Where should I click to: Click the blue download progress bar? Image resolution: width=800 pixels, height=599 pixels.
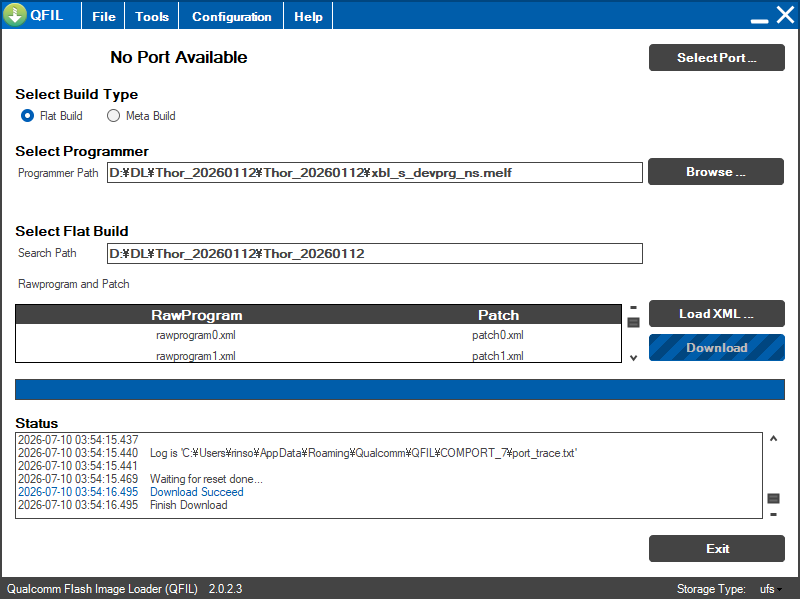click(400, 389)
